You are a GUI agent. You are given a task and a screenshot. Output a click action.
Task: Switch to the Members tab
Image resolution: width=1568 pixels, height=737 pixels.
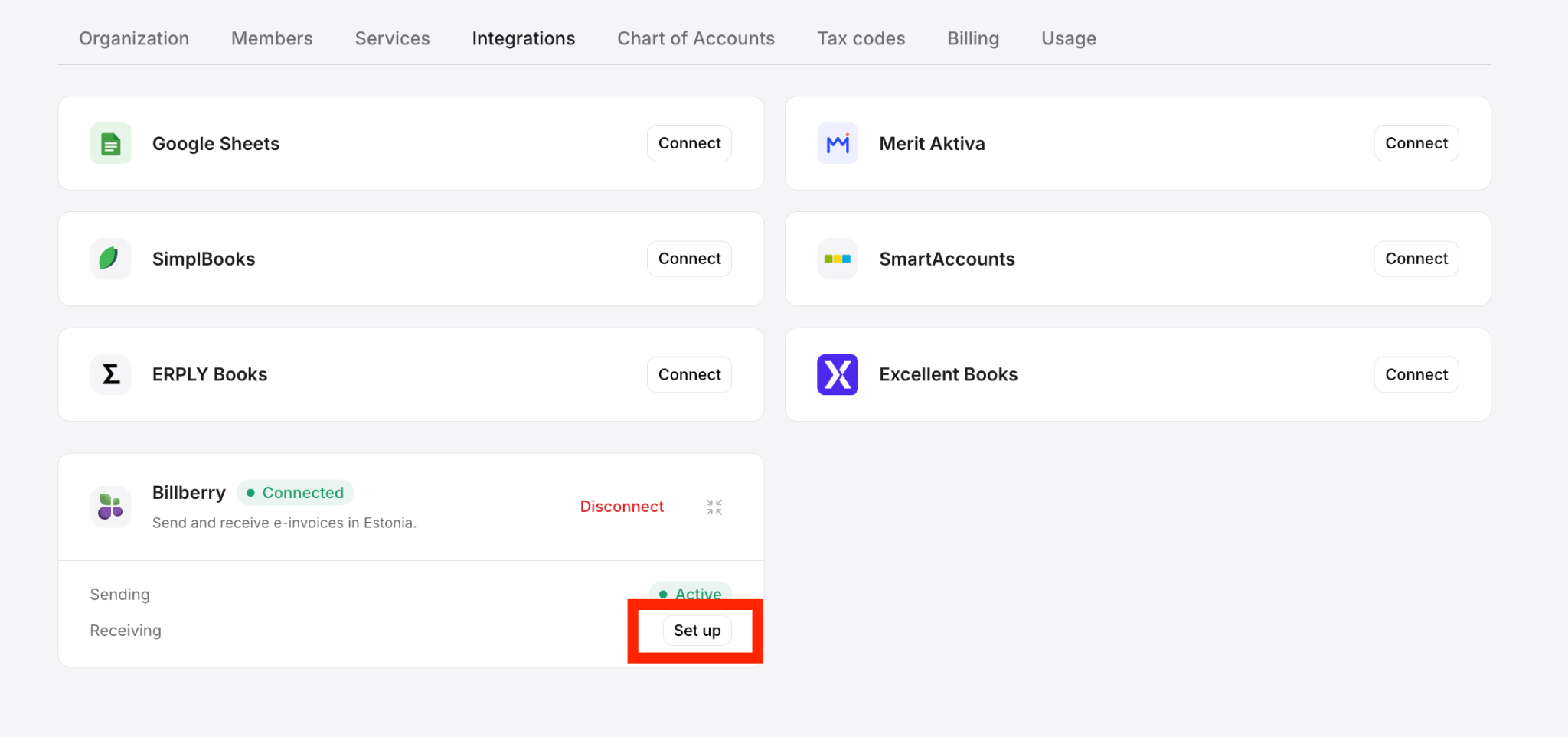(x=272, y=38)
